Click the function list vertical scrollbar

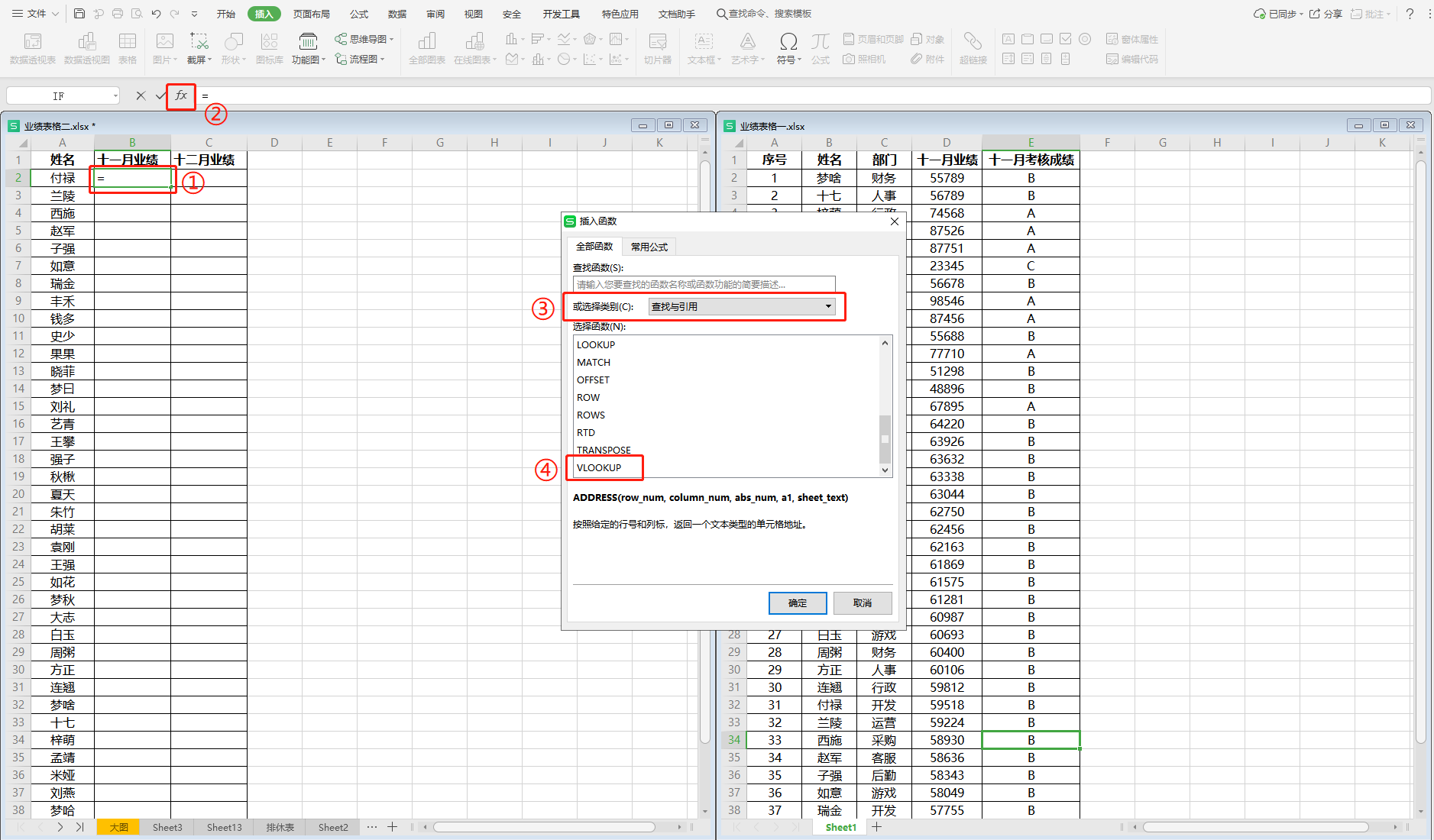[885, 439]
